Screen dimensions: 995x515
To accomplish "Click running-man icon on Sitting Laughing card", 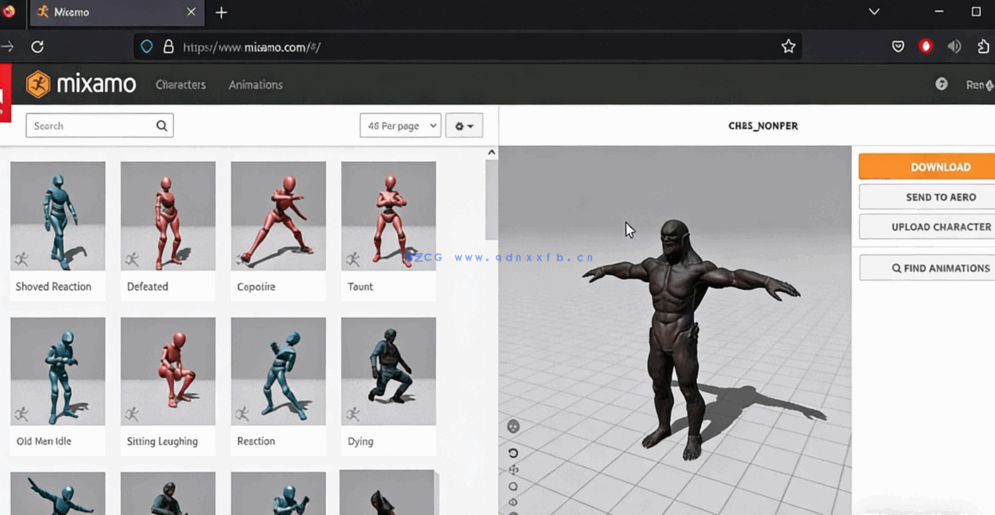I will (132, 414).
